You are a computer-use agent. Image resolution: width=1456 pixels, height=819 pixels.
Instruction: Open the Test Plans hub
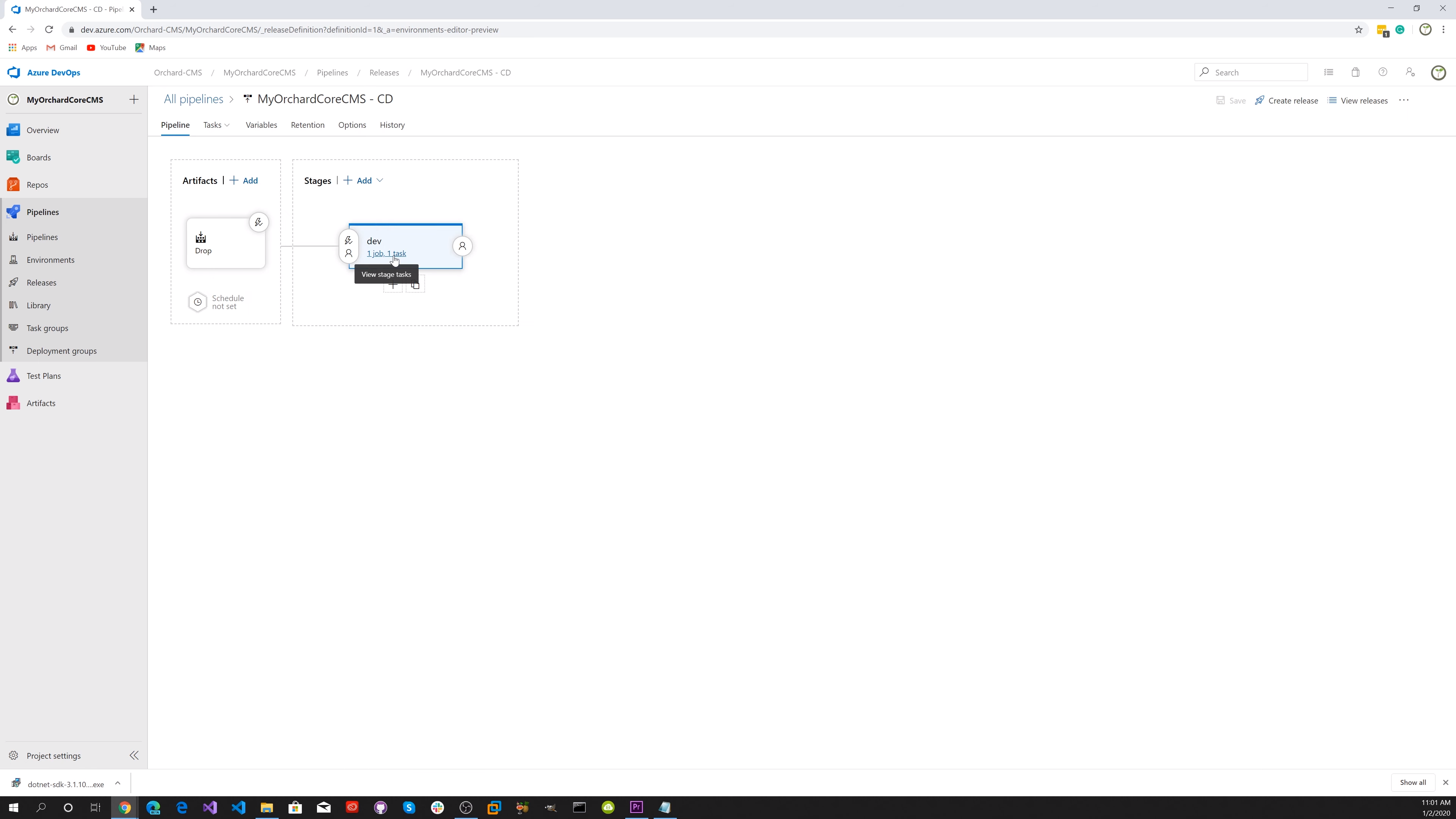point(44,376)
